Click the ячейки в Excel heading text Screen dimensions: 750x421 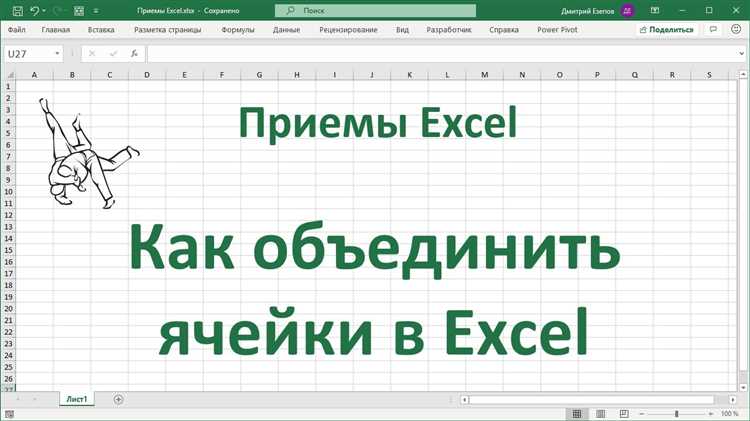(373, 332)
